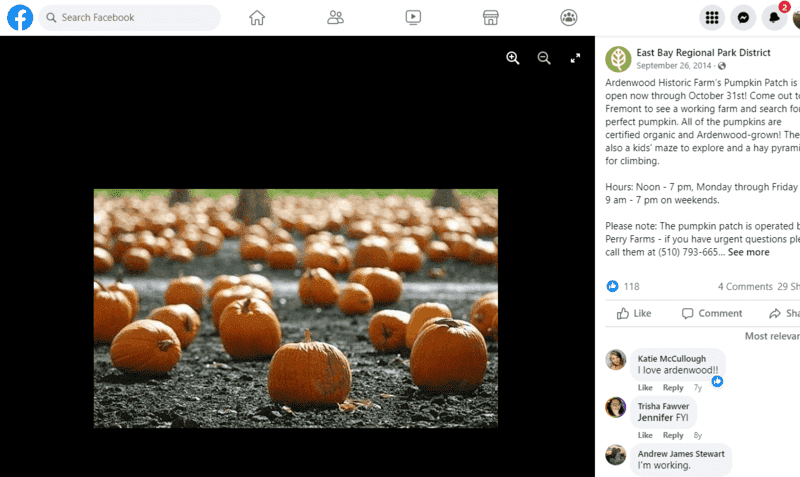Click the Comment button on post
Screen dimensions: 800x477
coord(711,313)
